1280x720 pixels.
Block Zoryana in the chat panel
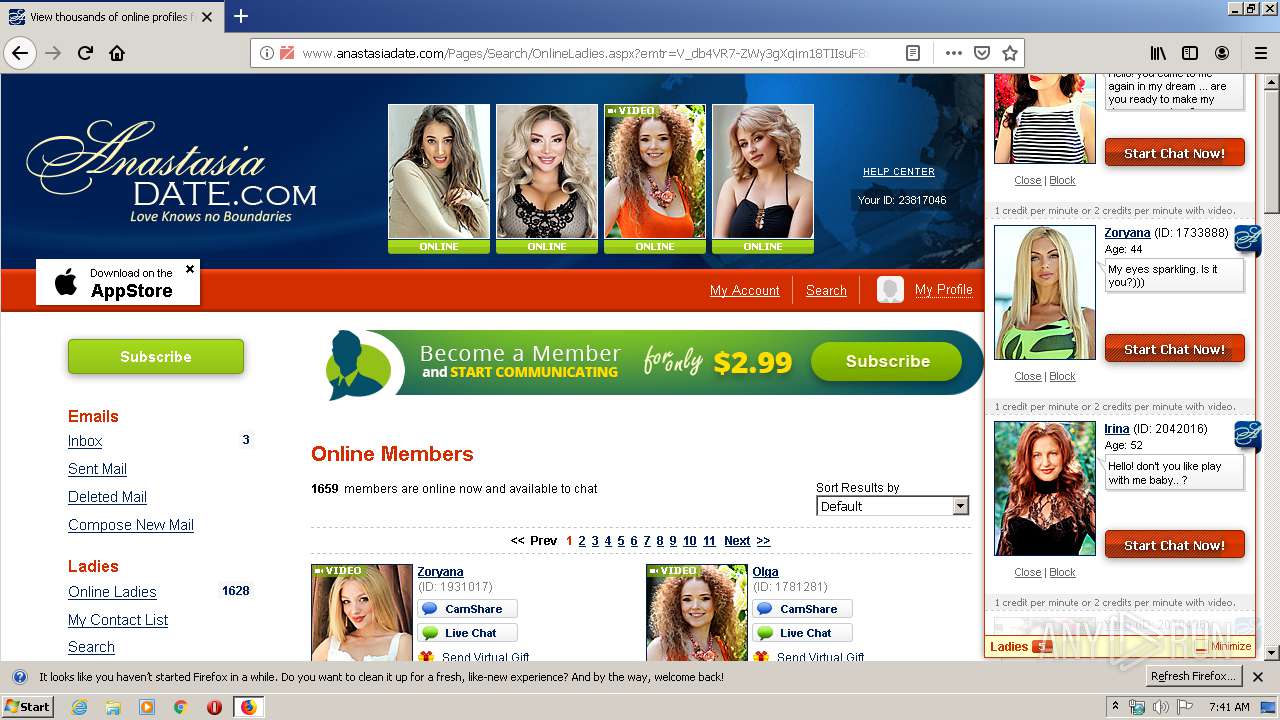tap(1062, 377)
